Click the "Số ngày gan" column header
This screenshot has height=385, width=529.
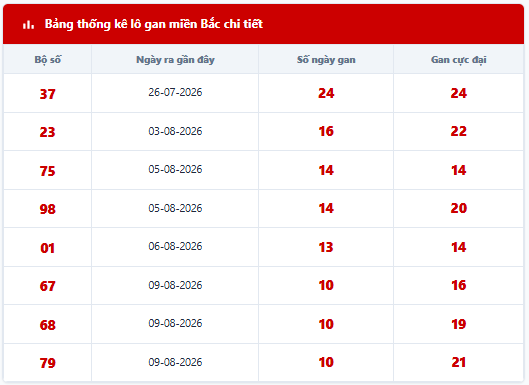coord(326,60)
